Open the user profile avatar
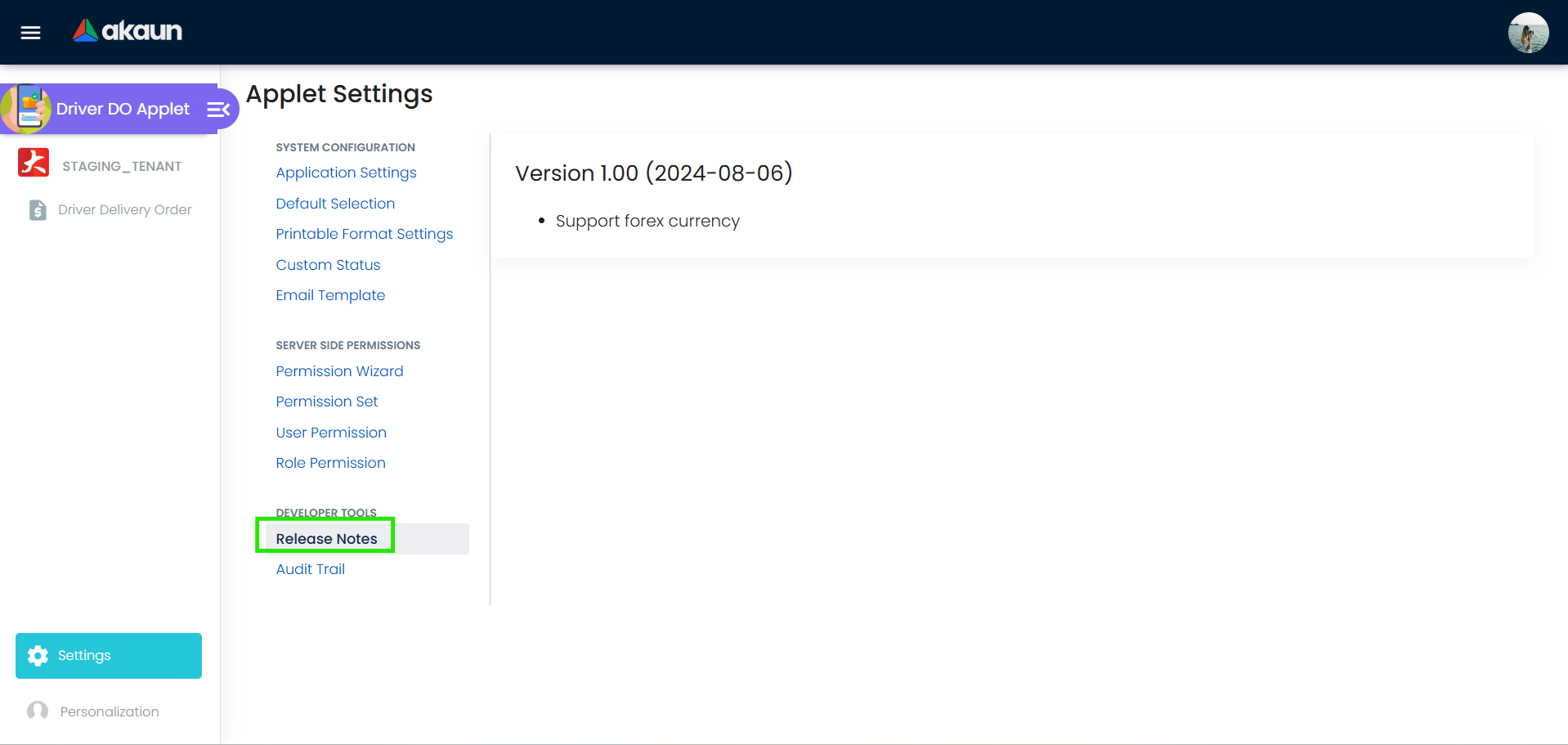The width and height of the screenshot is (1568, 745). 1528,32
